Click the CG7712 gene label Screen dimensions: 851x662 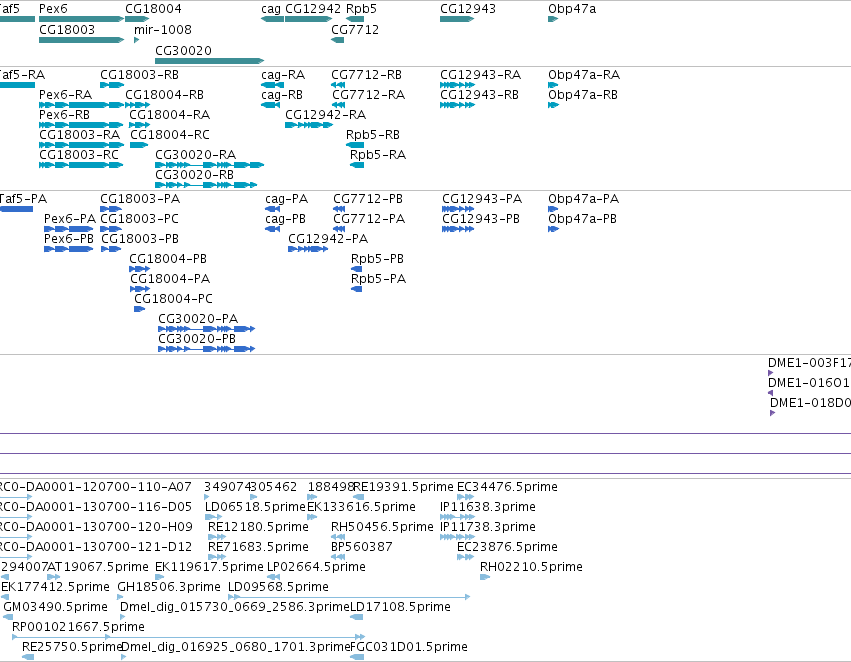(x=355, y=29)
